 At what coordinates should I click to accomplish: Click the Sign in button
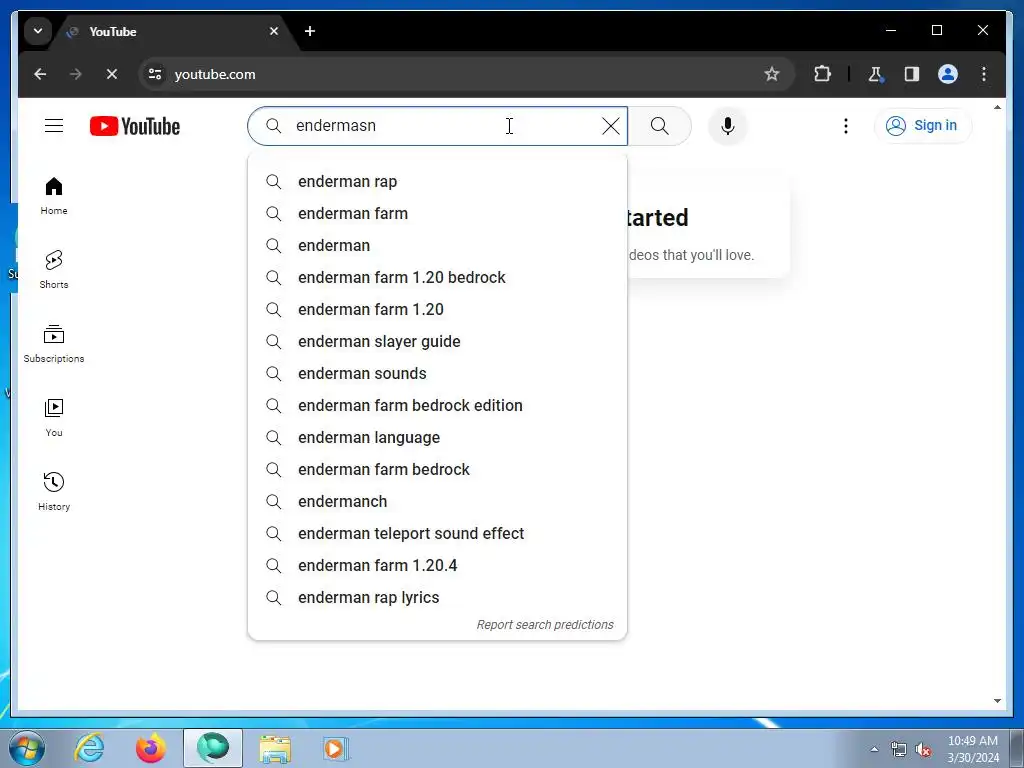(922, 125)
